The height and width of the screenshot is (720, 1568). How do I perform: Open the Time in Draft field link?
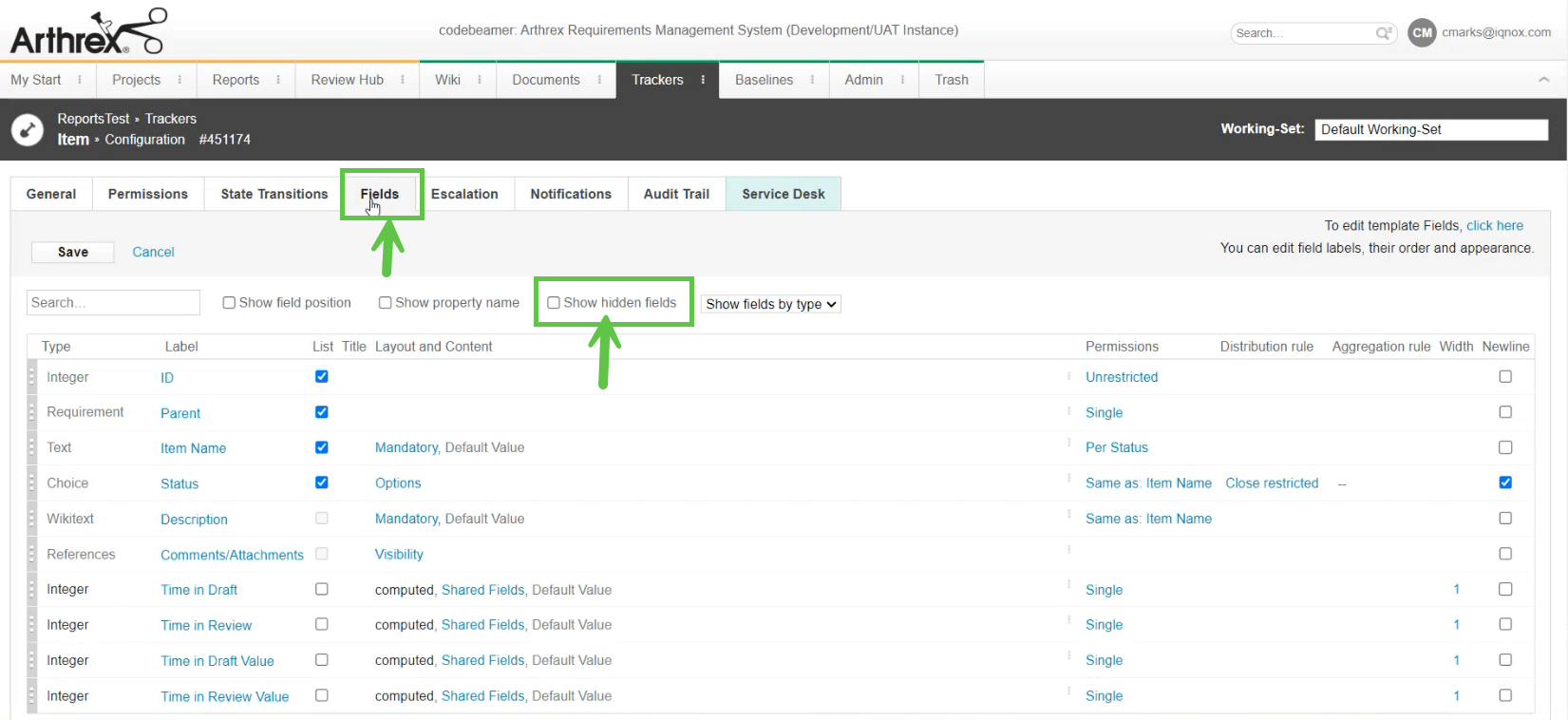(198, 590)
